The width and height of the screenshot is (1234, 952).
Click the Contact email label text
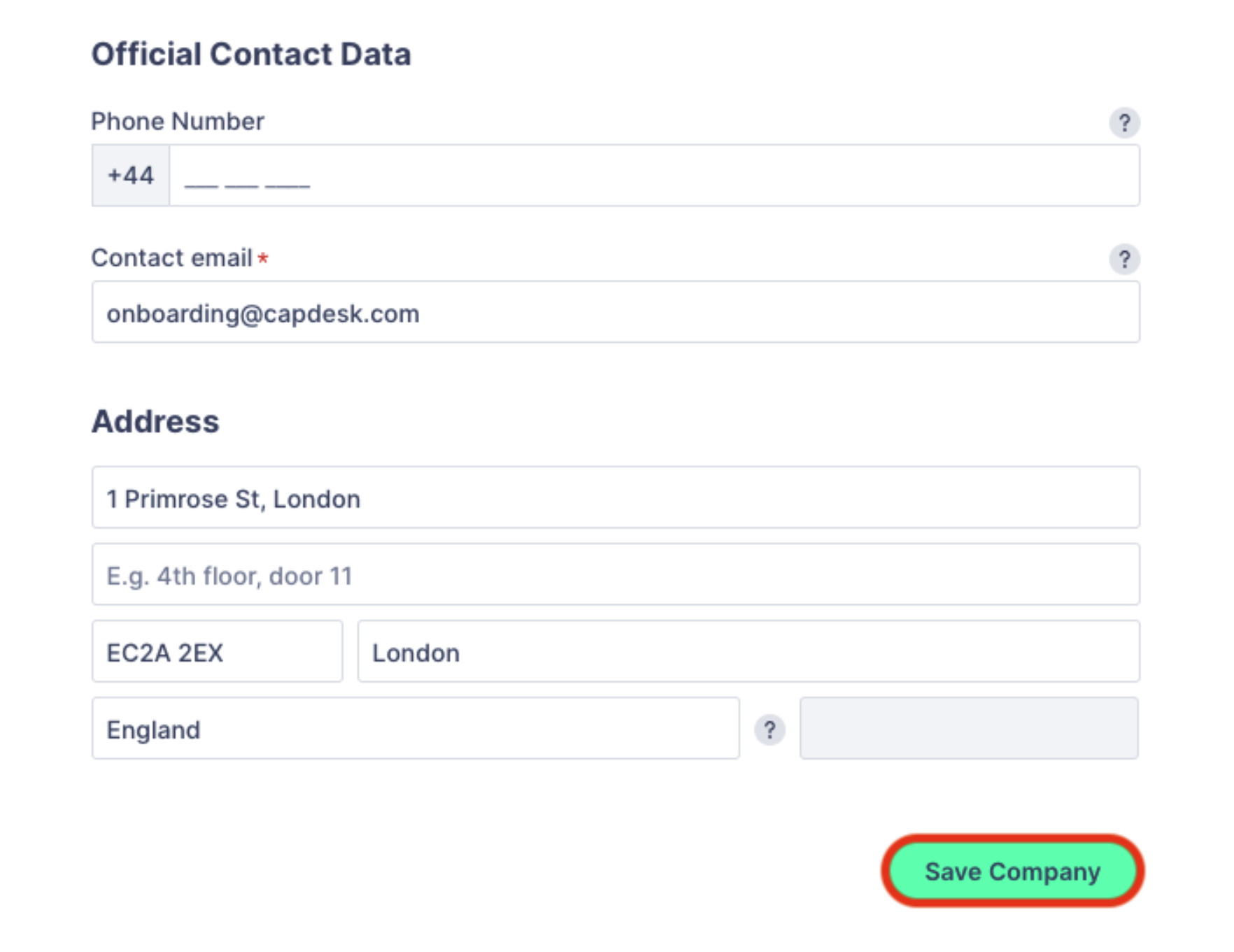(172, 258)
